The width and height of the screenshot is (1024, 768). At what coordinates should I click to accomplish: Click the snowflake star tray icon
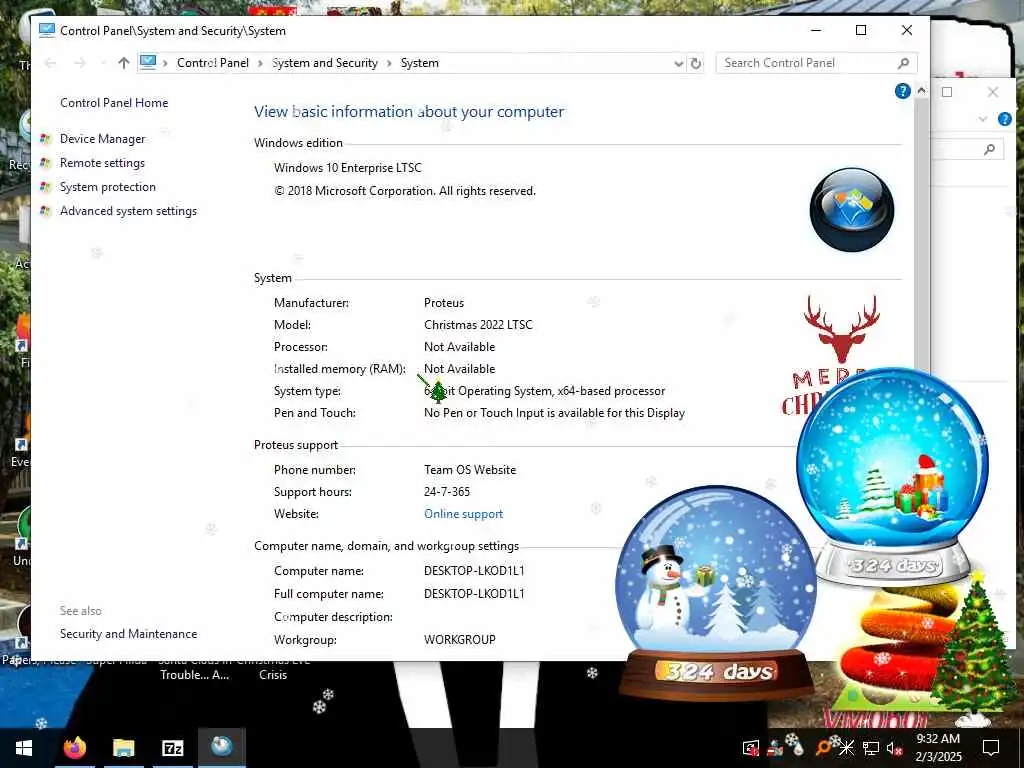coord(846,748)
